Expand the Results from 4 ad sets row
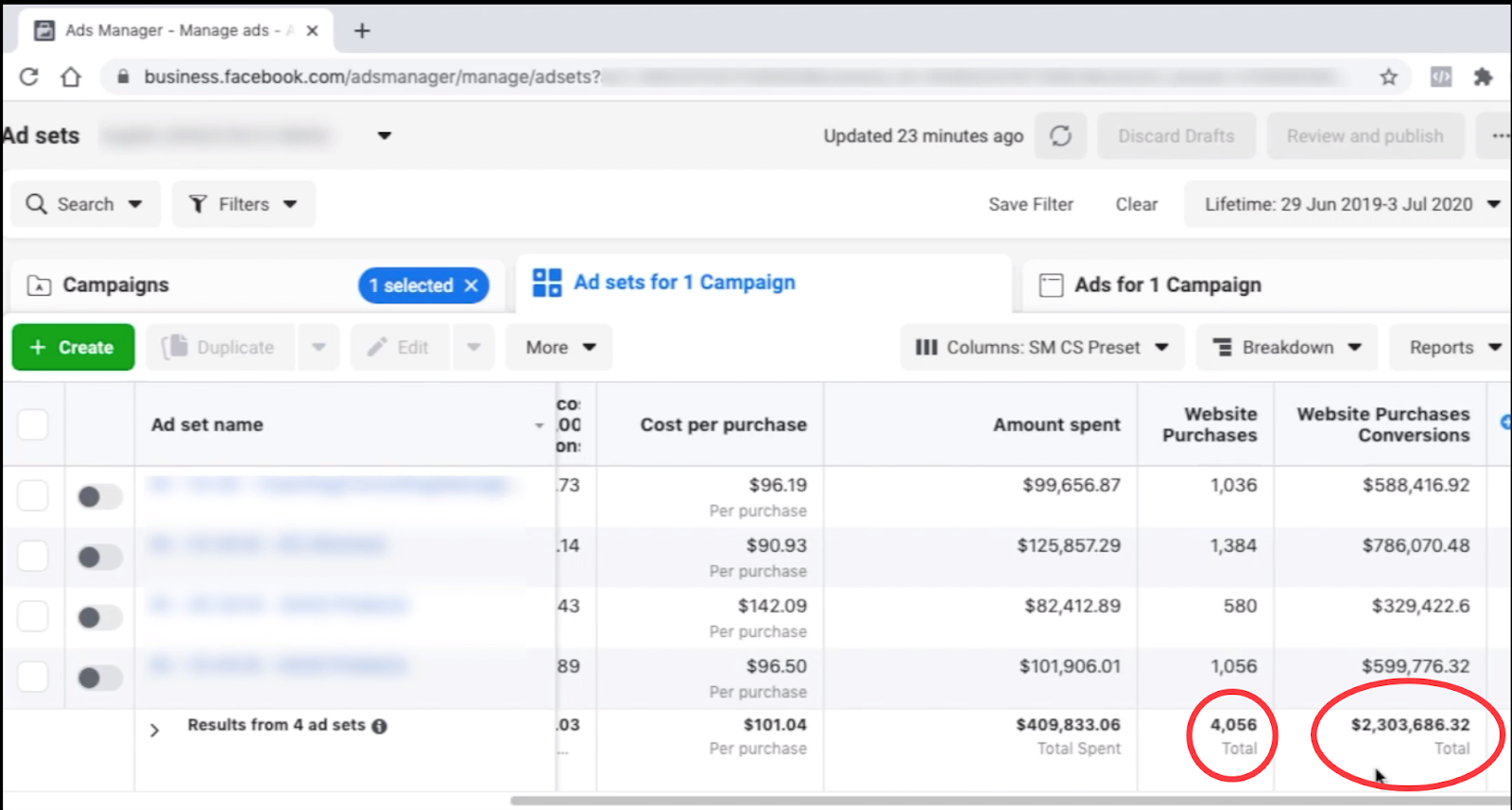The width and height of the screenshot is (1512, 810). click(x=155, y=731)
